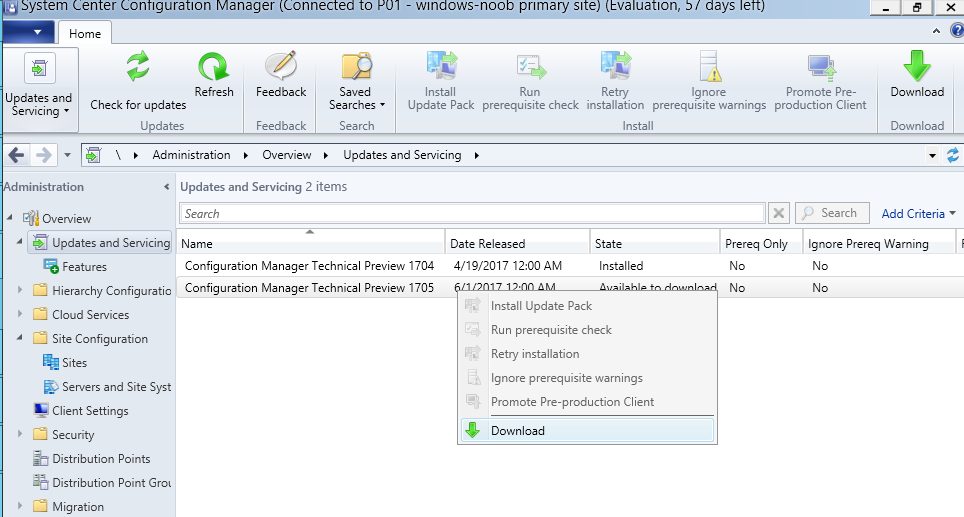Select Sites in the navigation tree
Image resolution: width=964 pixels, height=517 pixels.
(x=74, y=363)
